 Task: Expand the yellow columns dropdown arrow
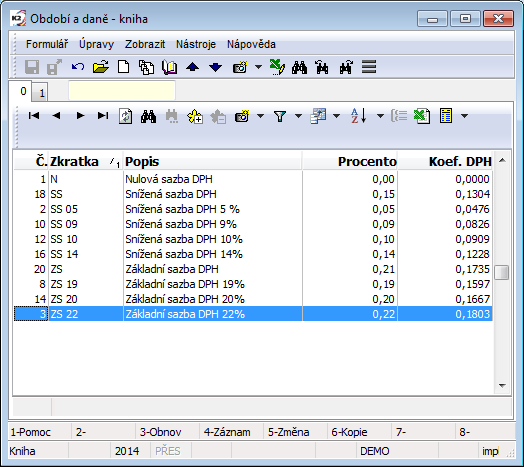[x=464, y=116]
